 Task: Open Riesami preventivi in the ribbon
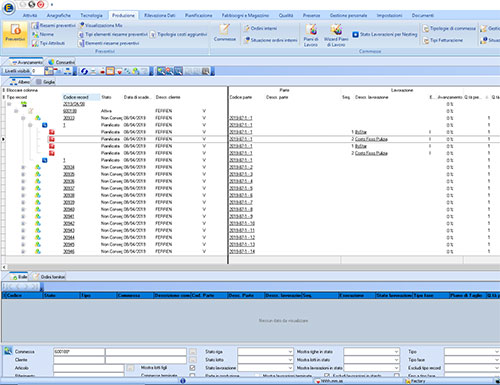[x=54, y=25]
